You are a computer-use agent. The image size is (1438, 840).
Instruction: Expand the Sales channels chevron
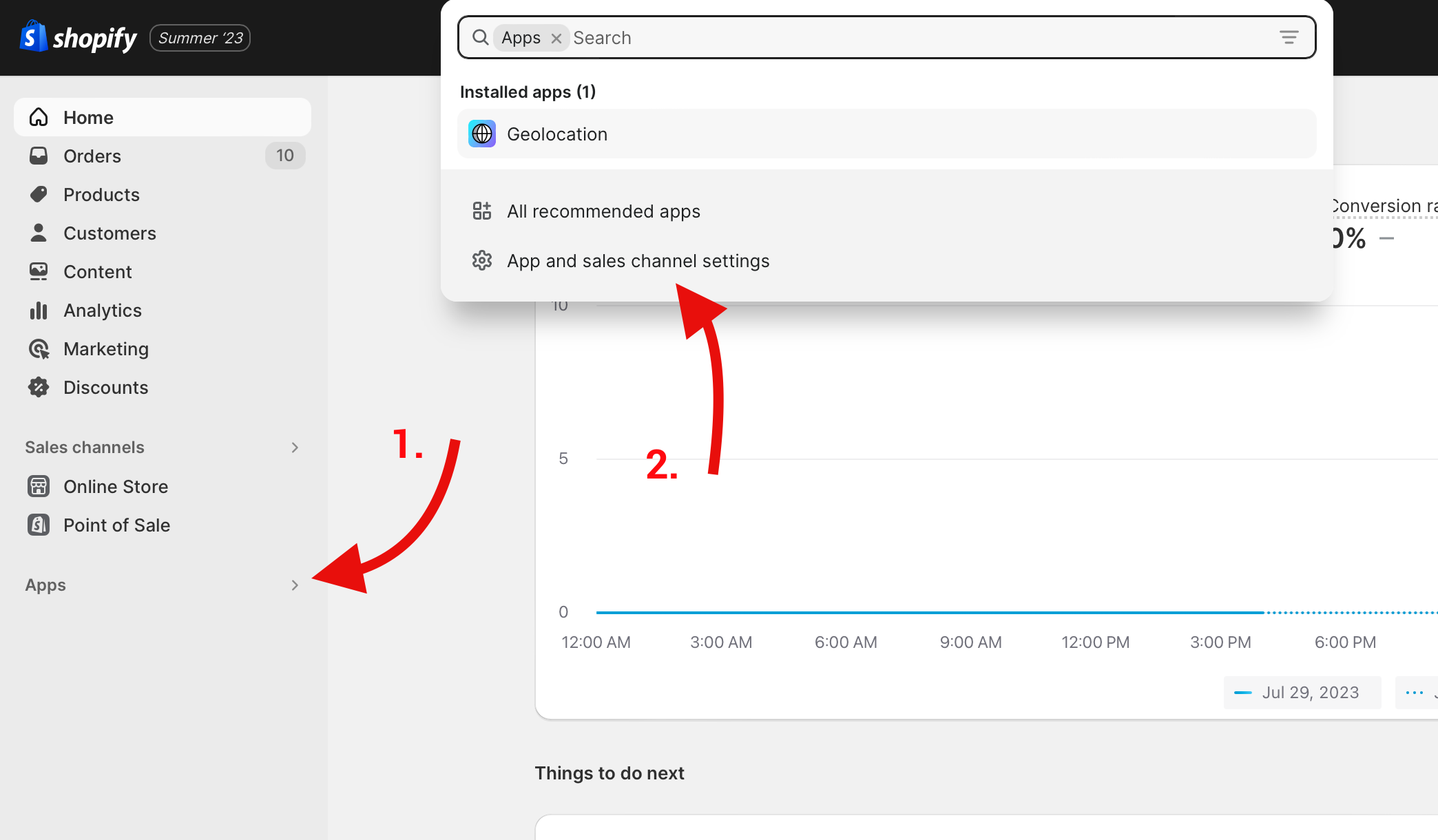click(295, 448)
